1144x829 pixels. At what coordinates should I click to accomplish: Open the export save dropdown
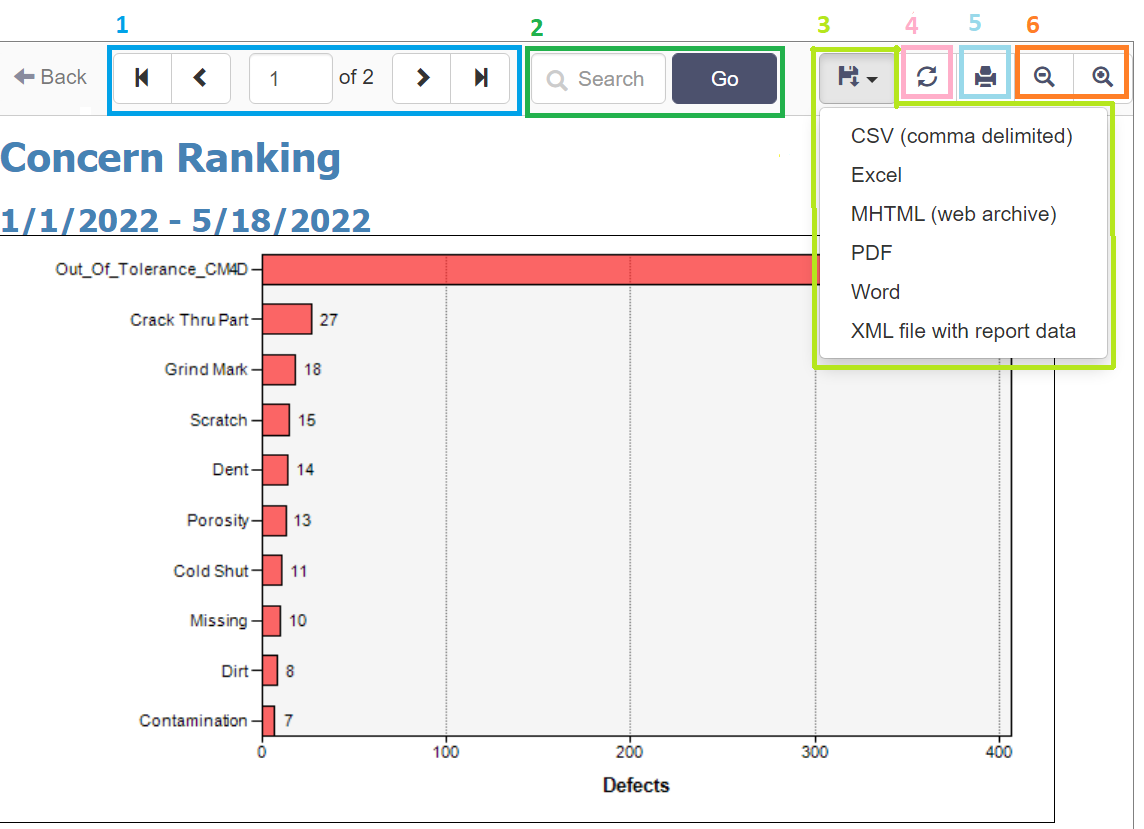click(x=857, y=78)
